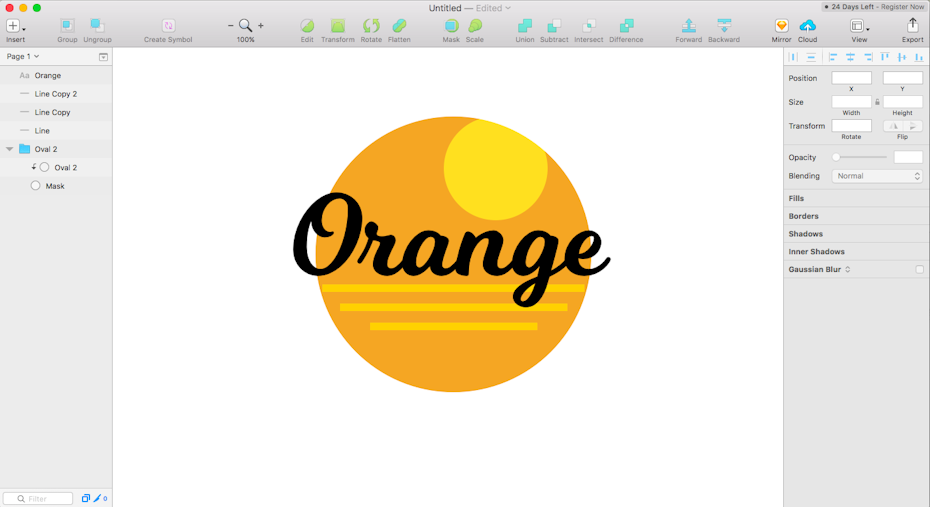
Task: Open the Page 1 dropdown
Action: [23, 57]
